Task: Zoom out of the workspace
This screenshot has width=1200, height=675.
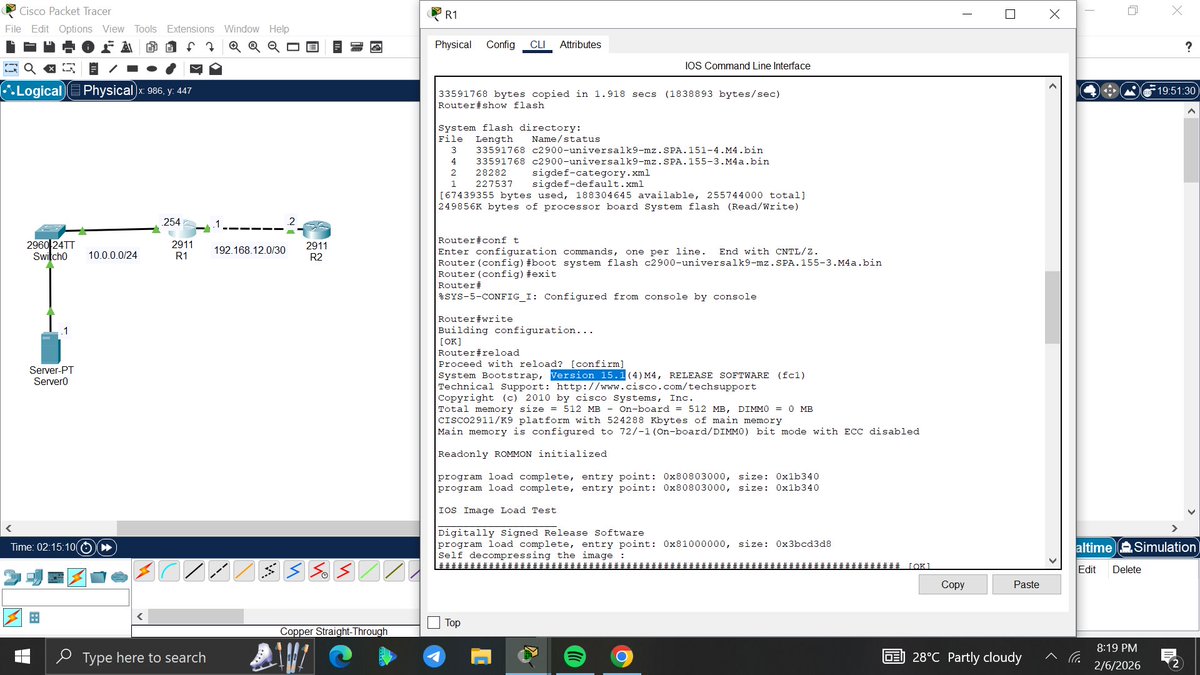Action: coord(272,47)
